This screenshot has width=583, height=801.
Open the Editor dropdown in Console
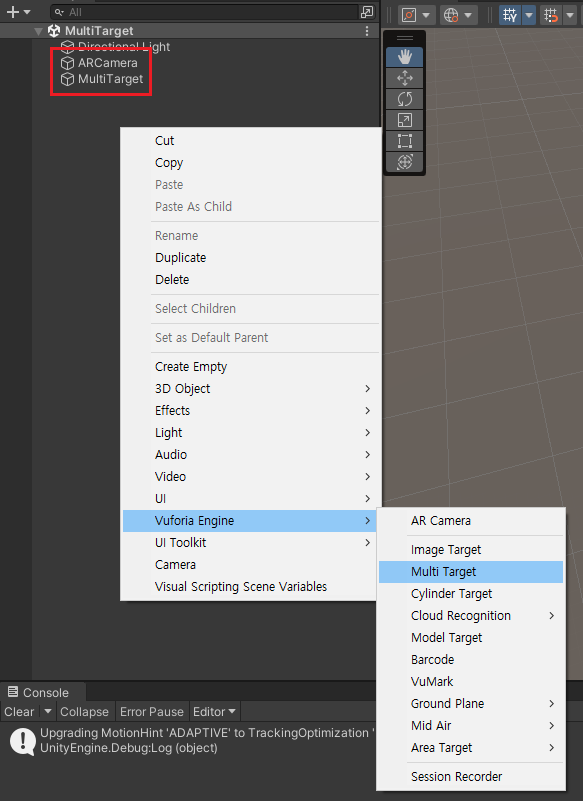214,712
